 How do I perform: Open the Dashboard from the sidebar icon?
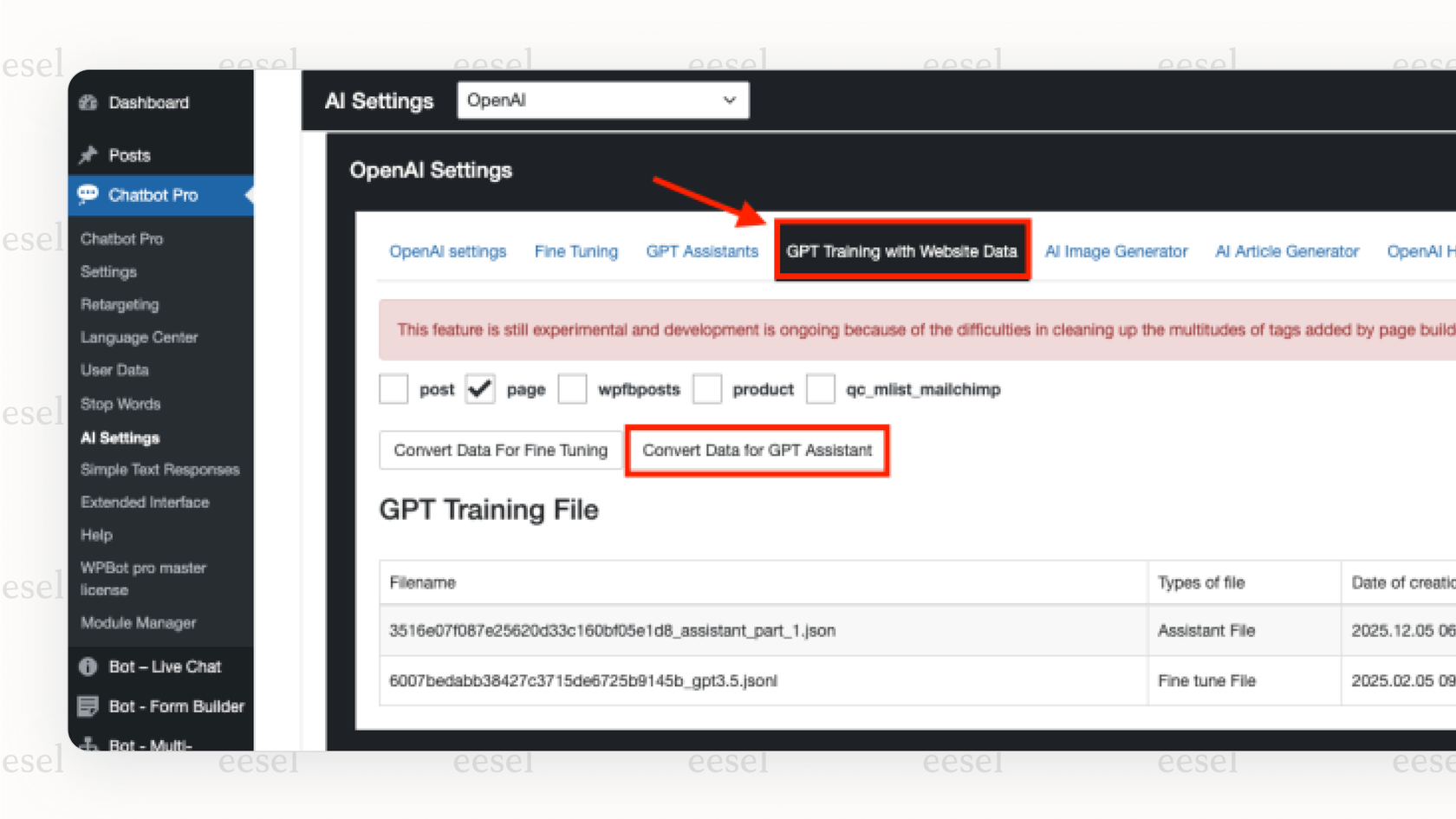[88, 102]
